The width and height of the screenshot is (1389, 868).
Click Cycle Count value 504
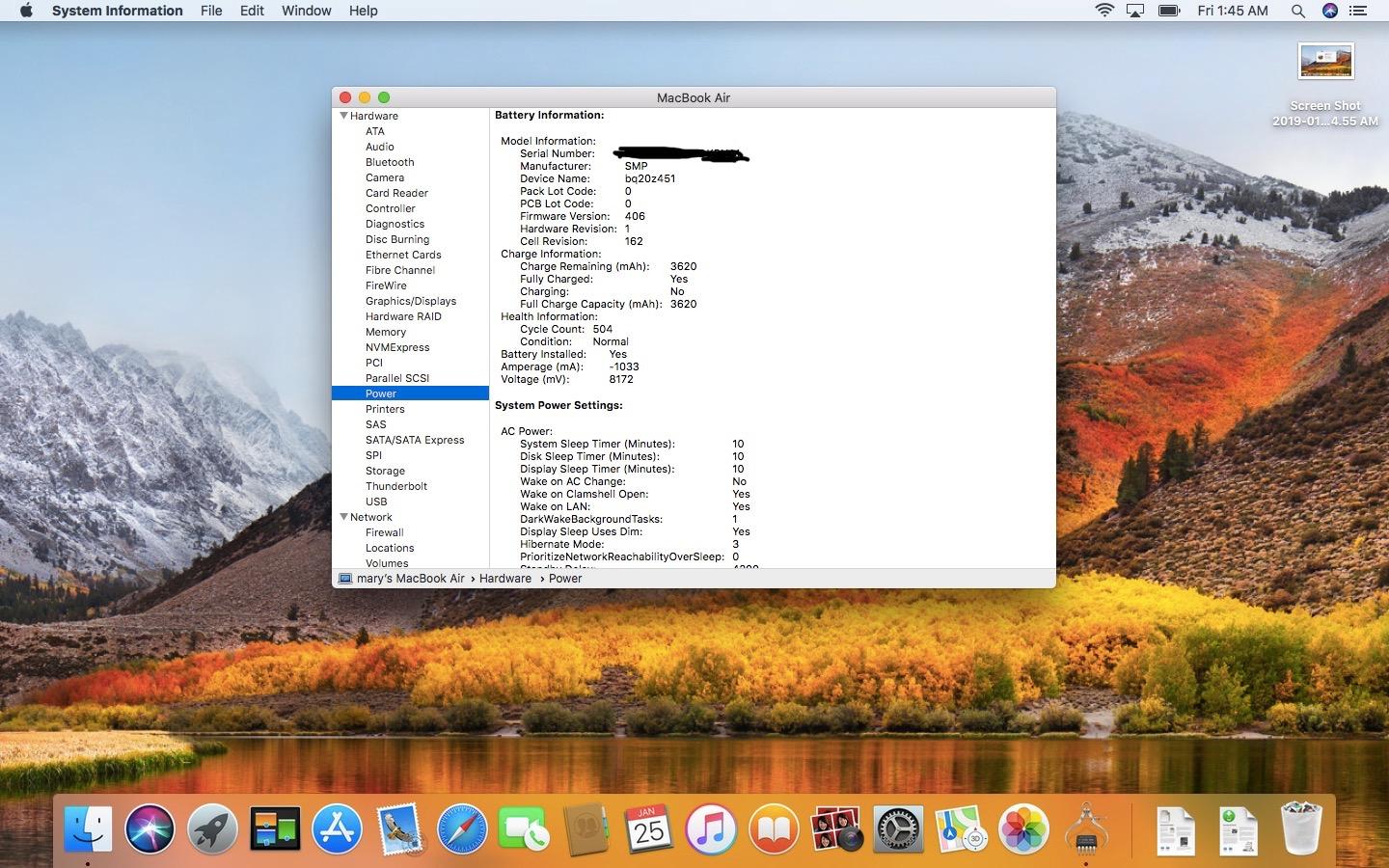(603, 329)
